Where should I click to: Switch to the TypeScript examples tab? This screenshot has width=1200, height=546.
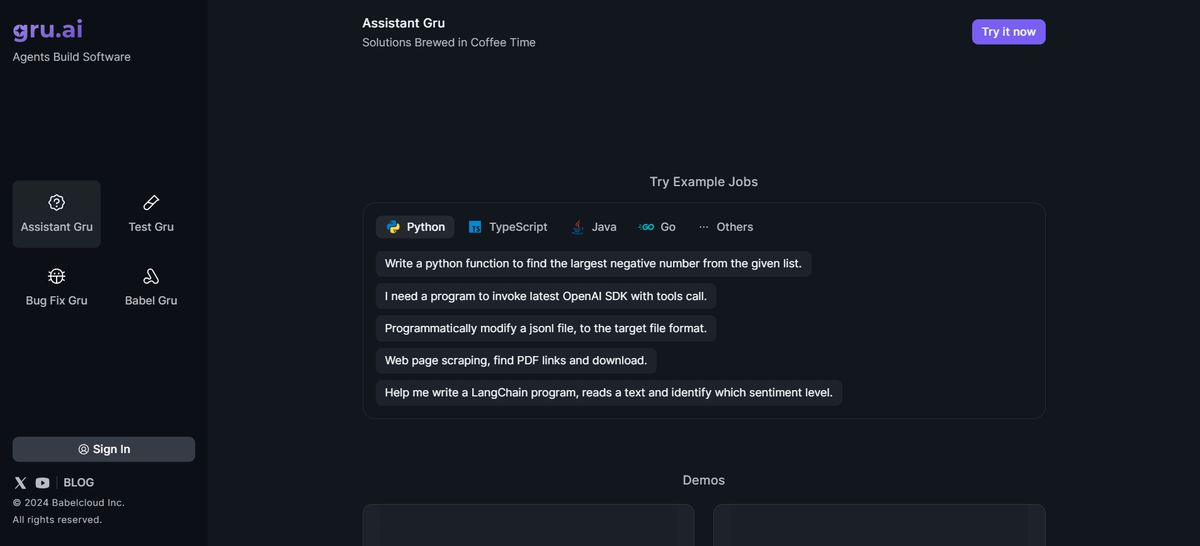pyautogui.click(x=508, y=227)
